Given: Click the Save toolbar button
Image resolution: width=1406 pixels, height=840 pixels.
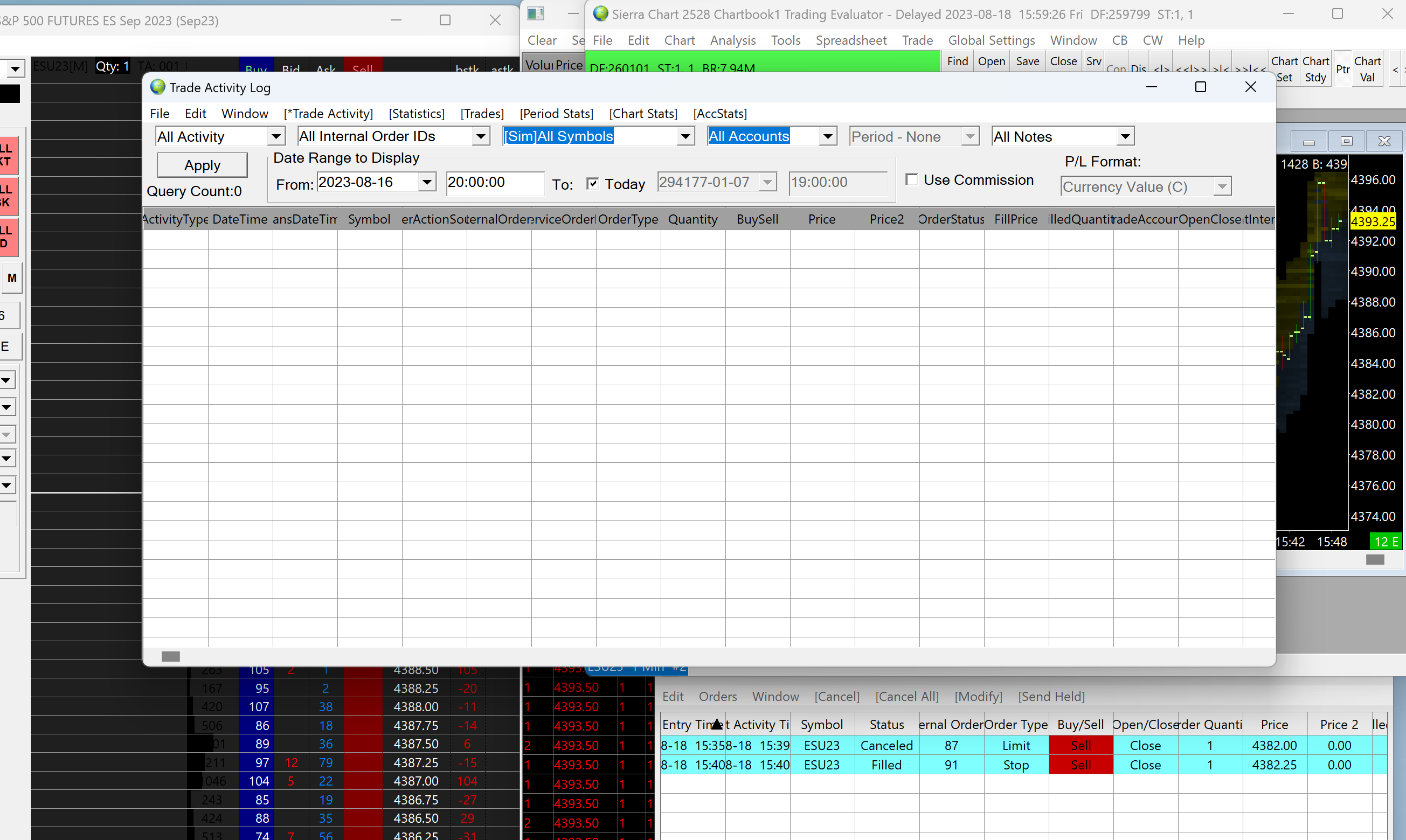Looking at the screenshot, I should (x=1027, y=61).
